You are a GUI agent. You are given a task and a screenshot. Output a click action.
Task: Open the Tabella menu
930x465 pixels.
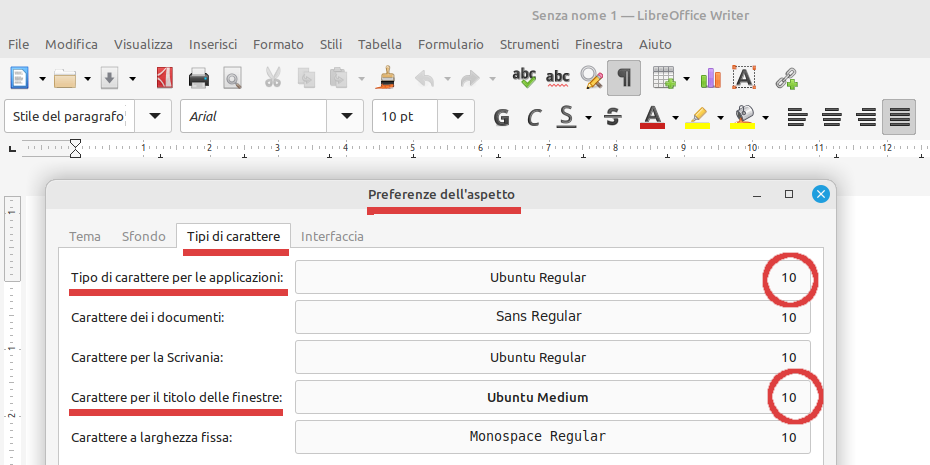point(380,44)
